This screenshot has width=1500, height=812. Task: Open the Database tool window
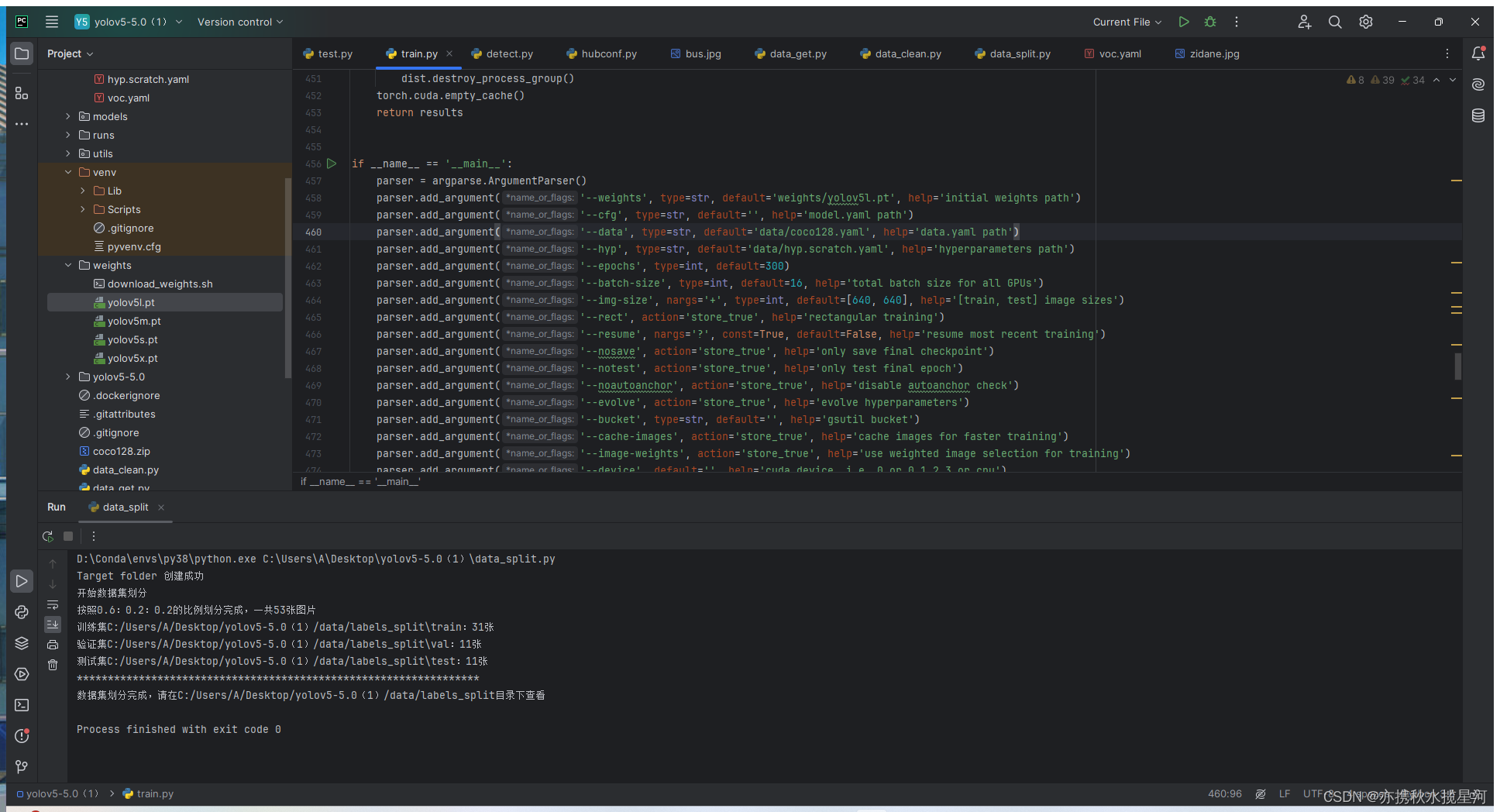[x=1478, y=115]
